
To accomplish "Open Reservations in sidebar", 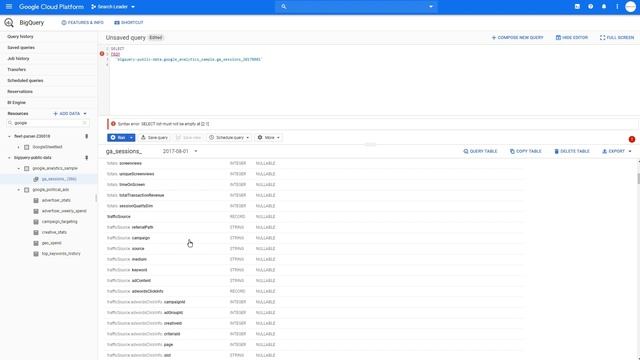I will click(x=20, y=91).
